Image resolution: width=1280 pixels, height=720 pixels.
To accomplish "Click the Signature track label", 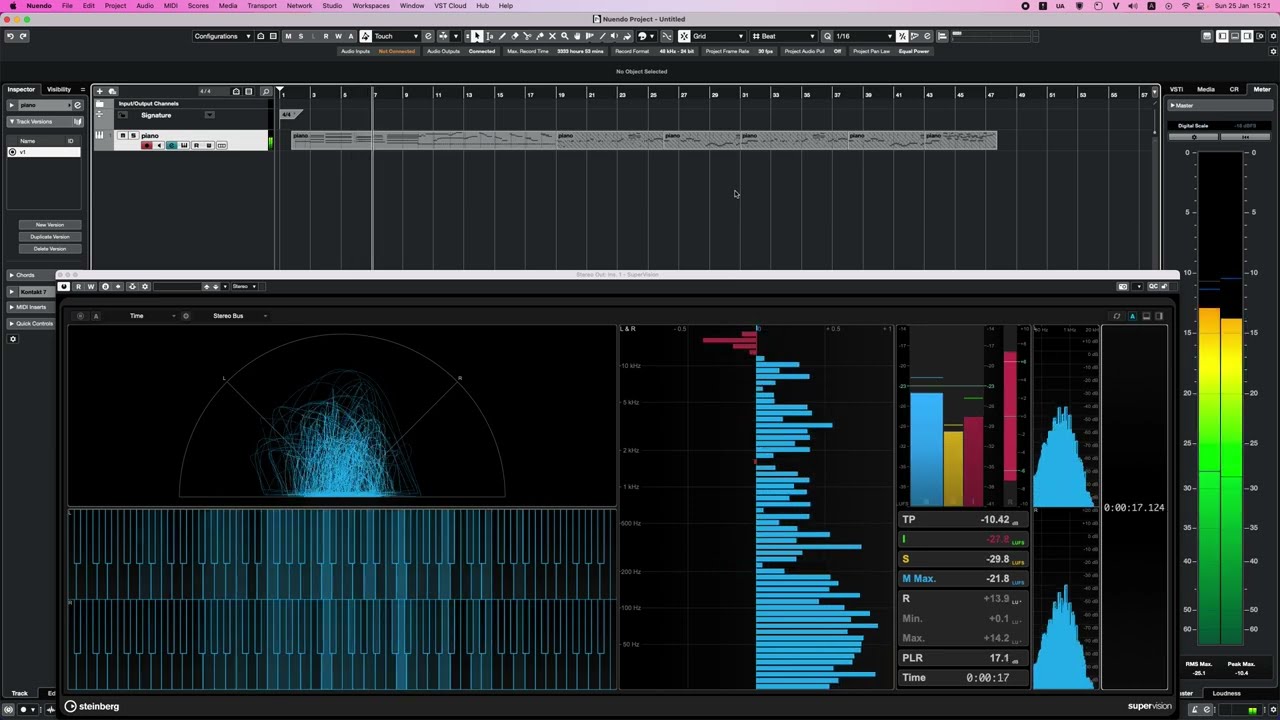I will [156, 115].
